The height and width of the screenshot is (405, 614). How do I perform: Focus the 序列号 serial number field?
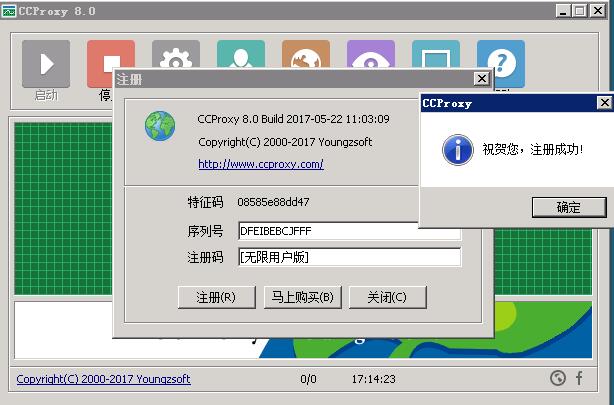click(349, 231)
